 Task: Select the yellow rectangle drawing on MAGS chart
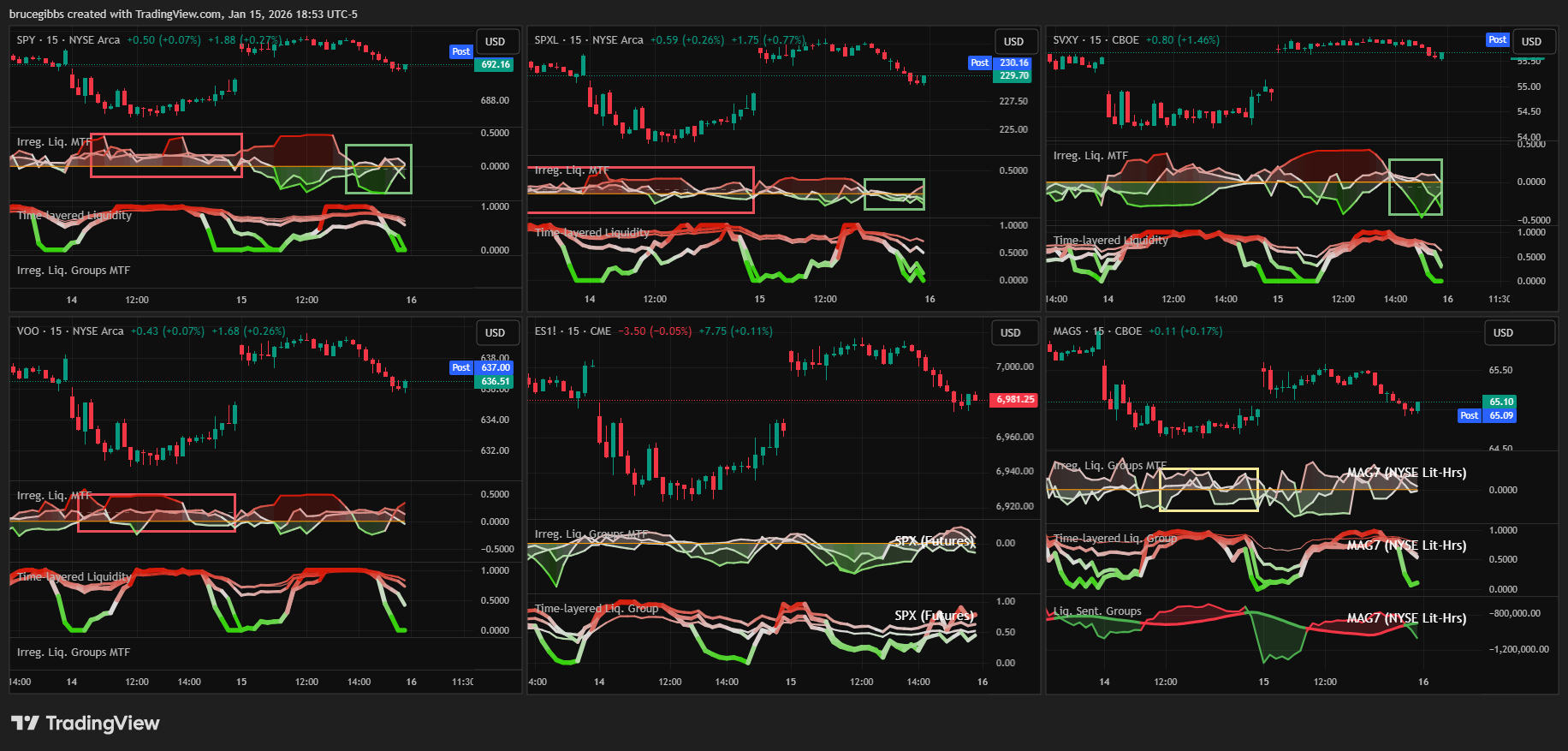point(1209,469)
